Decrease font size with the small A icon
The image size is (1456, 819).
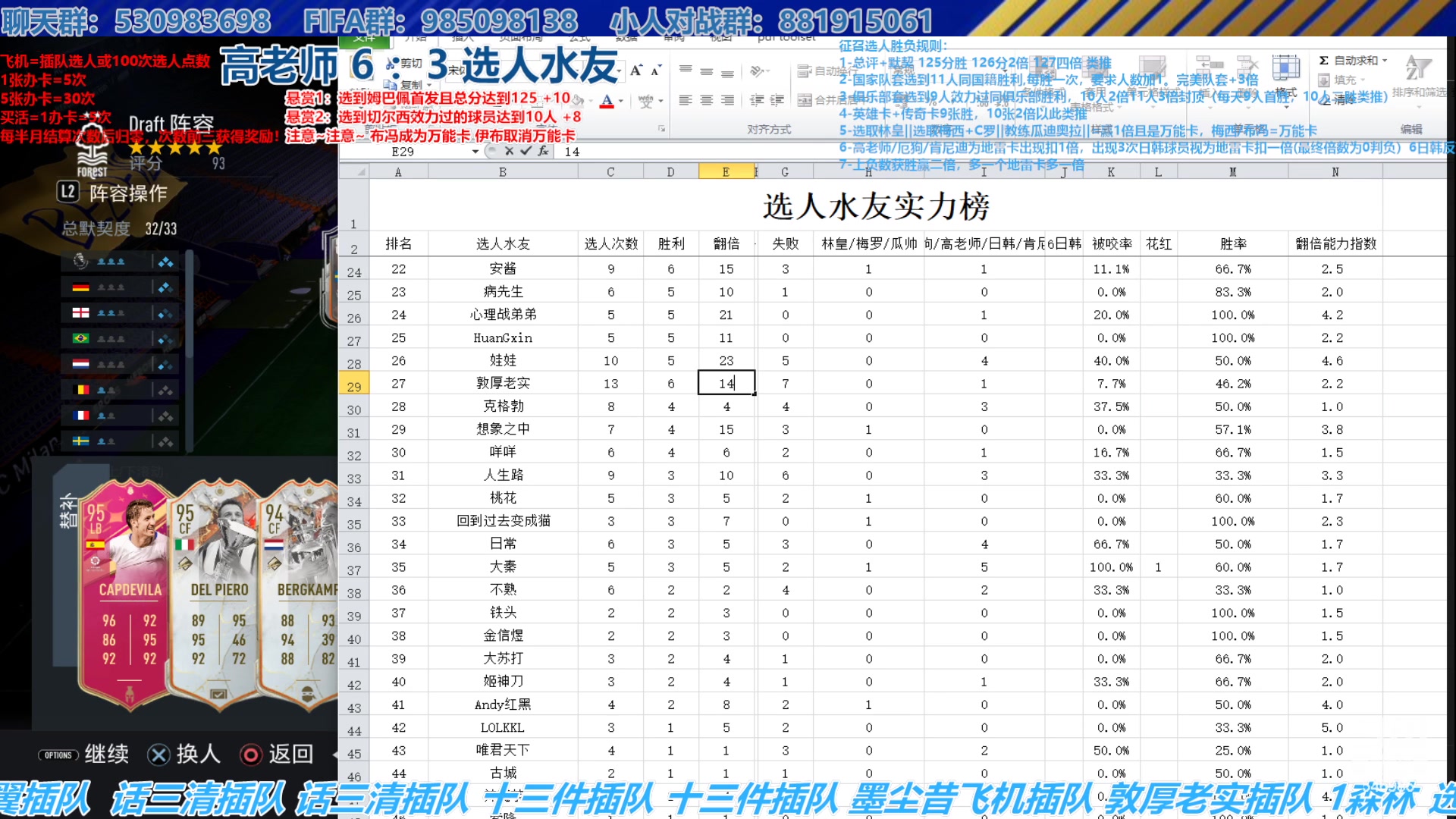tap(657, 71)
